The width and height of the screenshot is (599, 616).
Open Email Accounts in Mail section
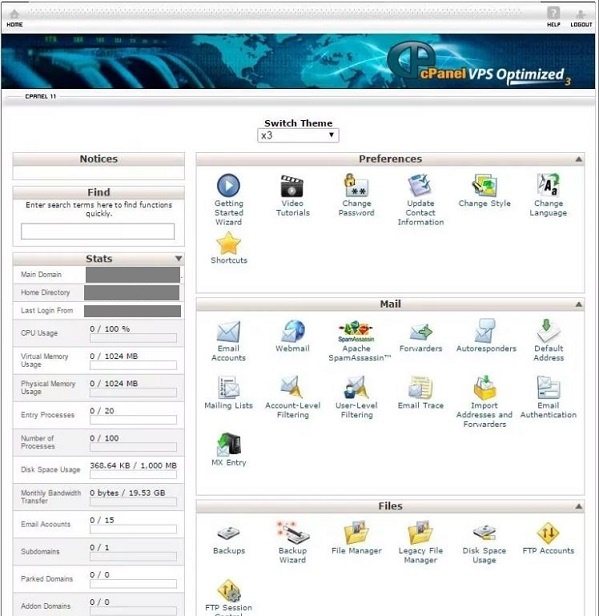[228, 332]
